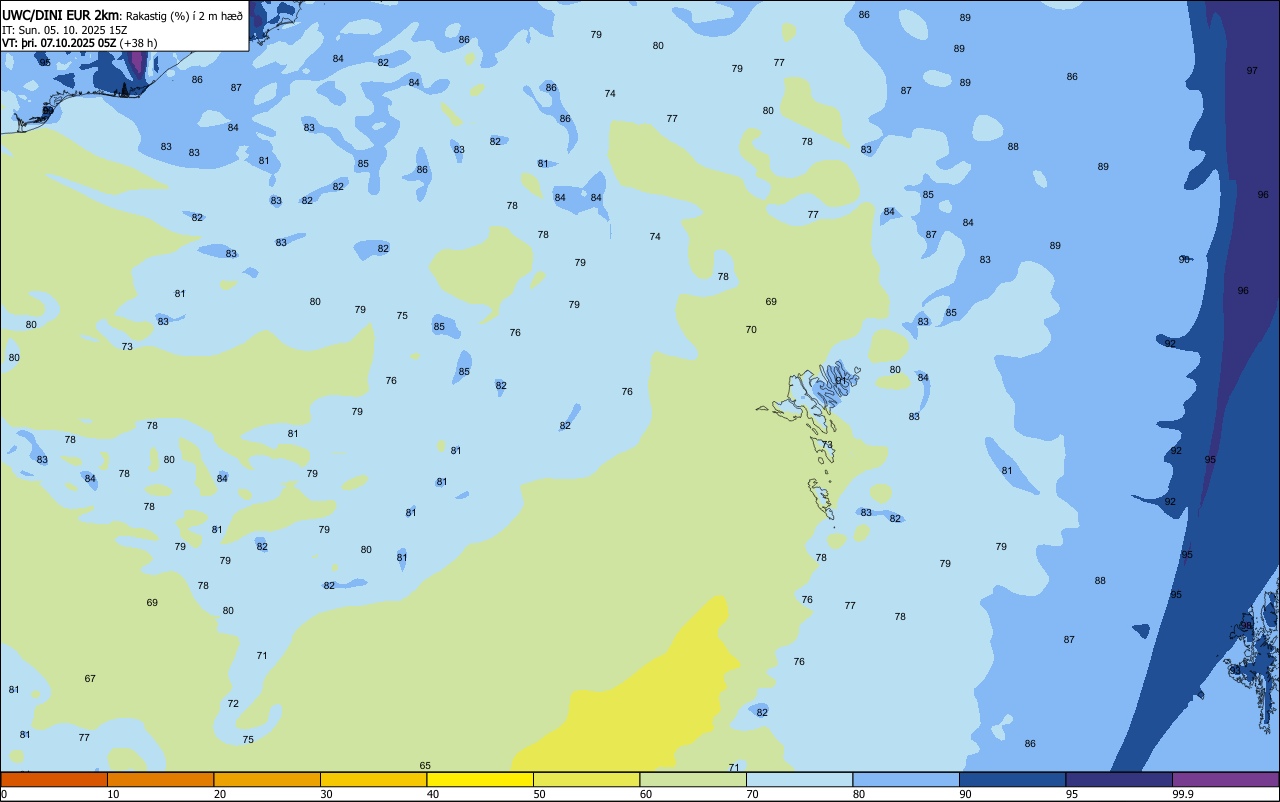Click the 10 legend tick label

113,794
